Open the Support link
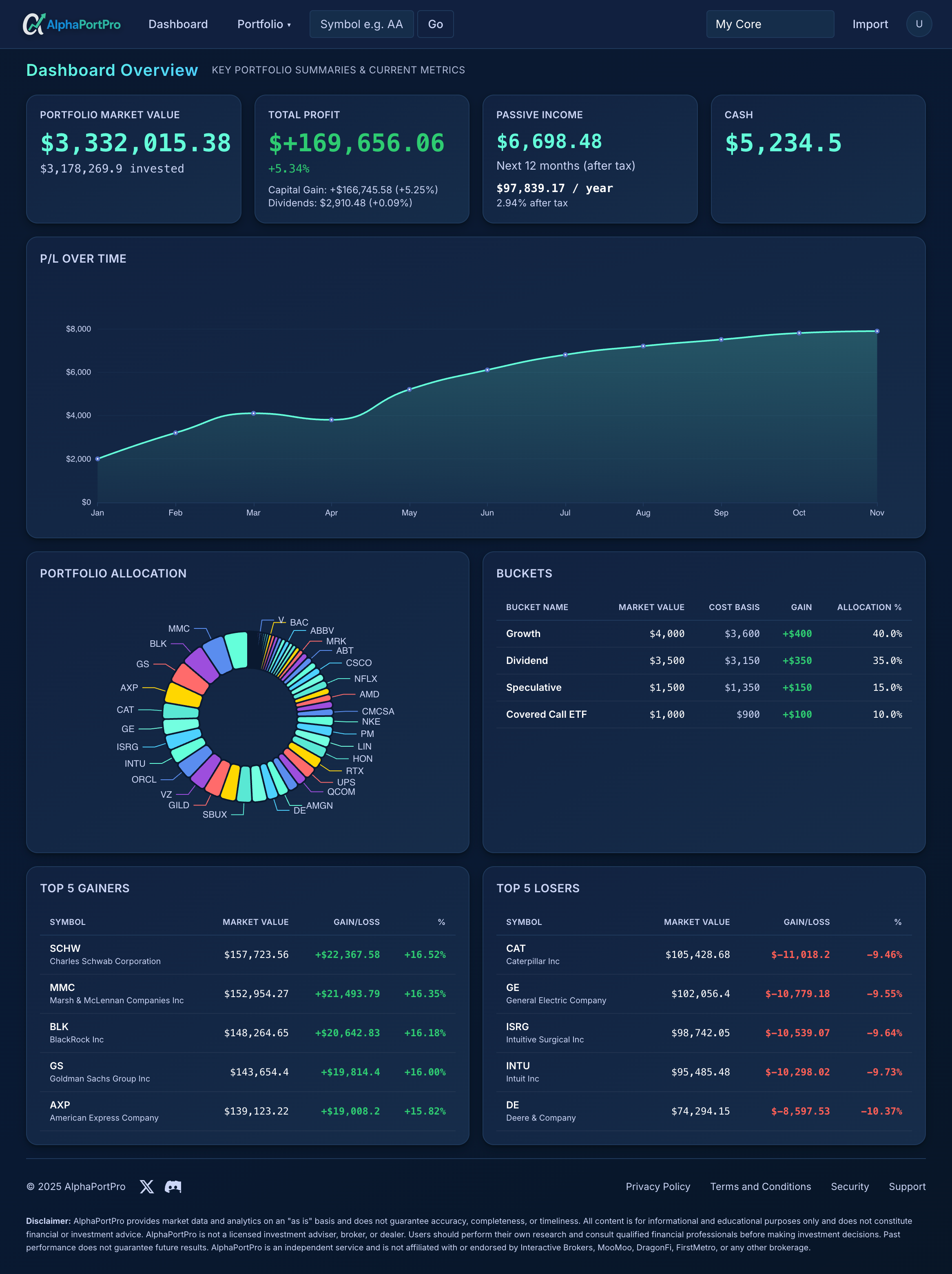 click(907, 1186)
